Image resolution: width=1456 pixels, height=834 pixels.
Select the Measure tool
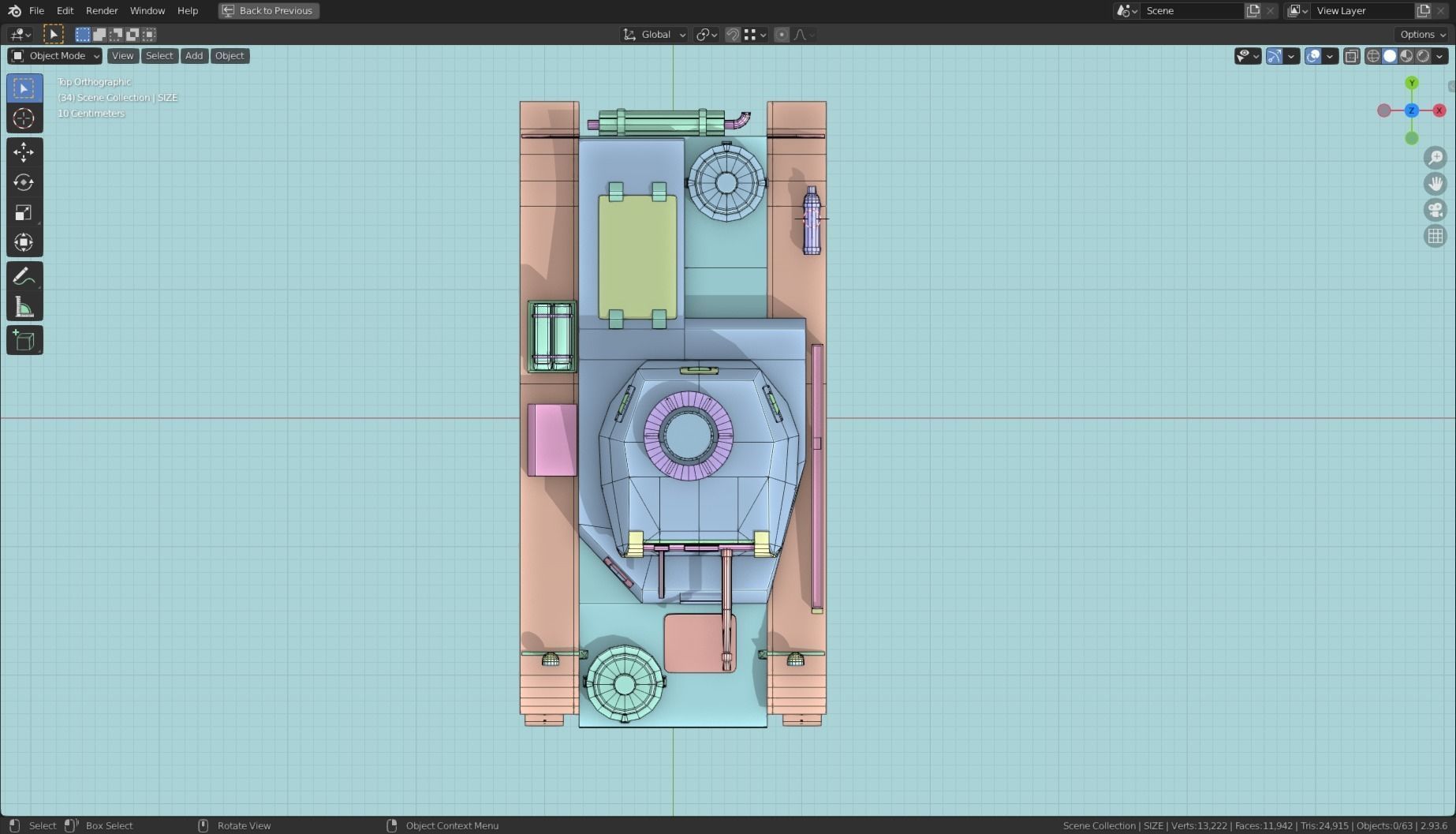click(x=24, y=306)
